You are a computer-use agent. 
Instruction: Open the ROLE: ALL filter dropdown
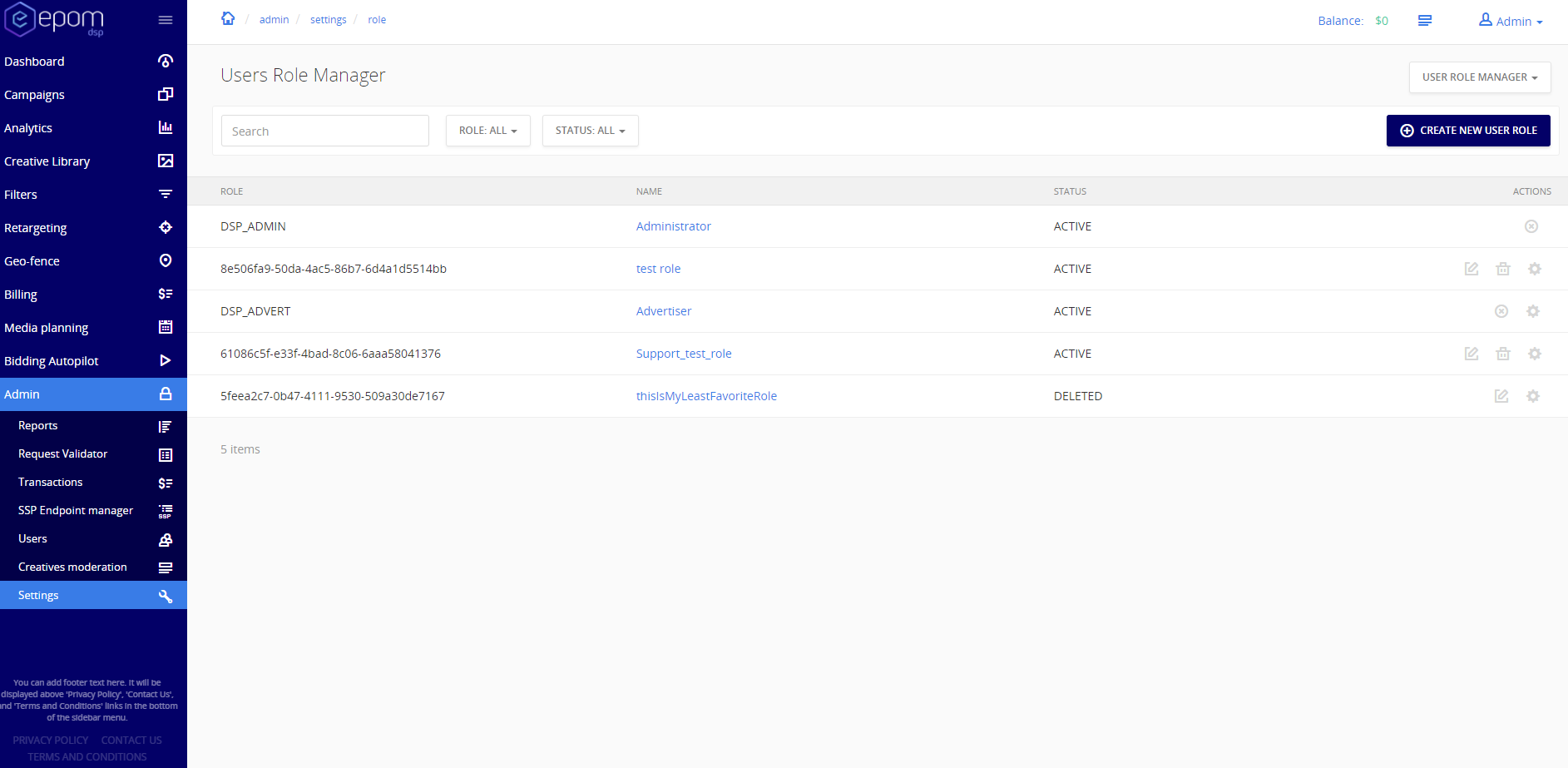click(x=488, y=131)
